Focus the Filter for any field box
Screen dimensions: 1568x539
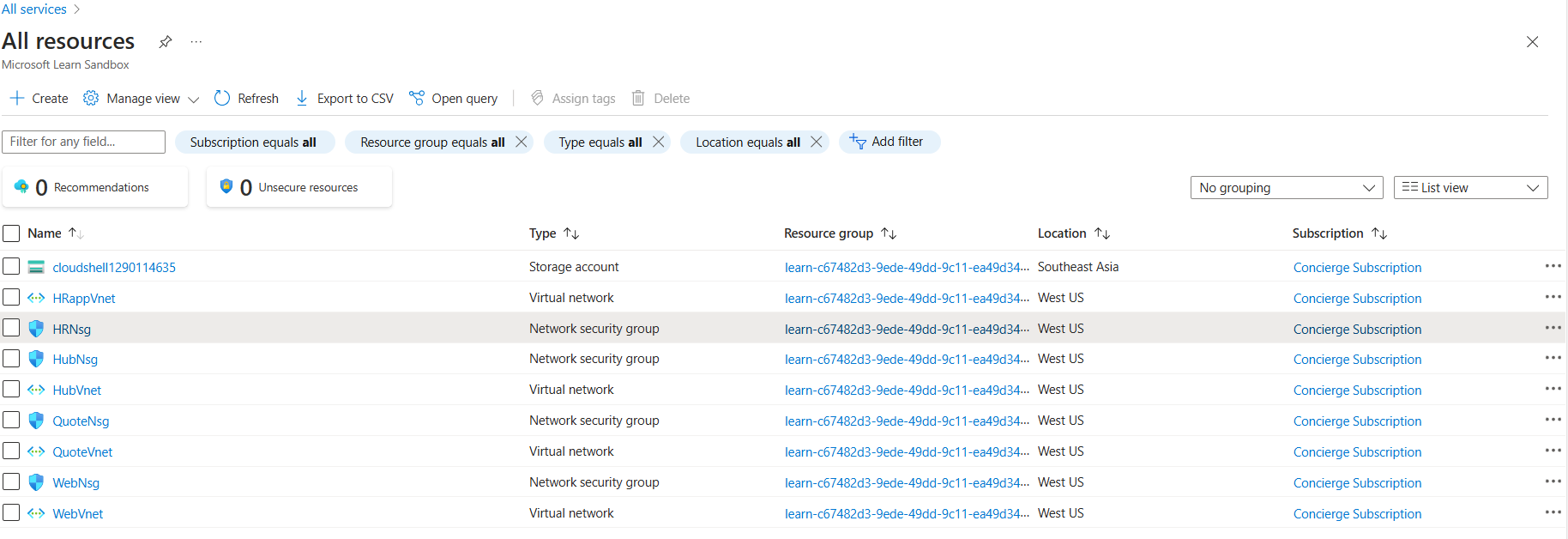coord(83,142)
